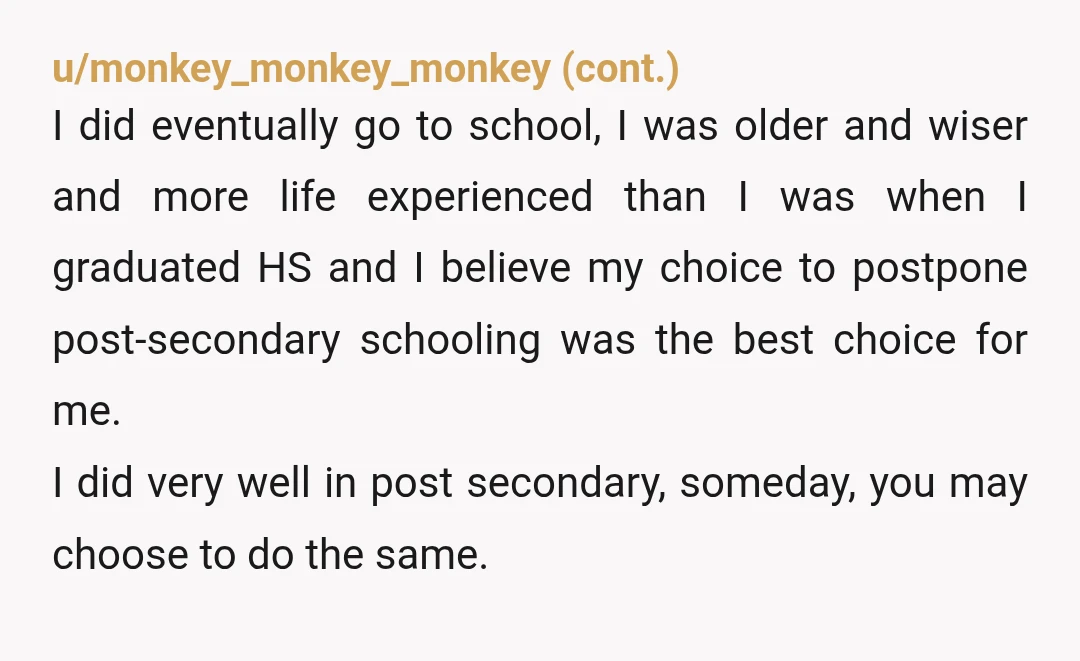Click the hyphenated word "post-secondary"
This screenshot has width=1080, height=661.
coord(196,342)
